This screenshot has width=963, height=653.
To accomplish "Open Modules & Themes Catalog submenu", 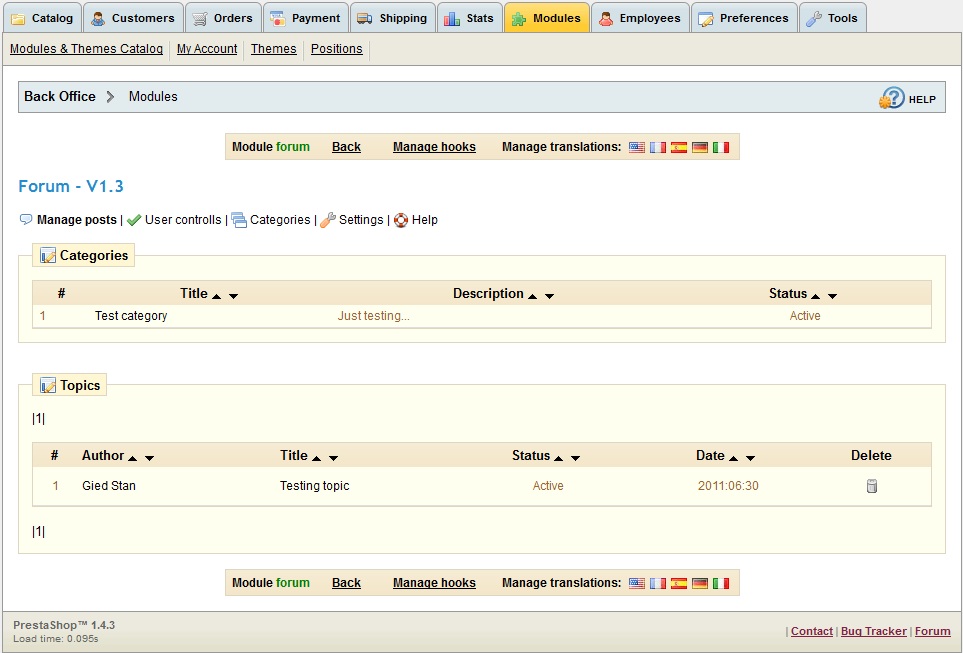I will [x=86, y=49].
